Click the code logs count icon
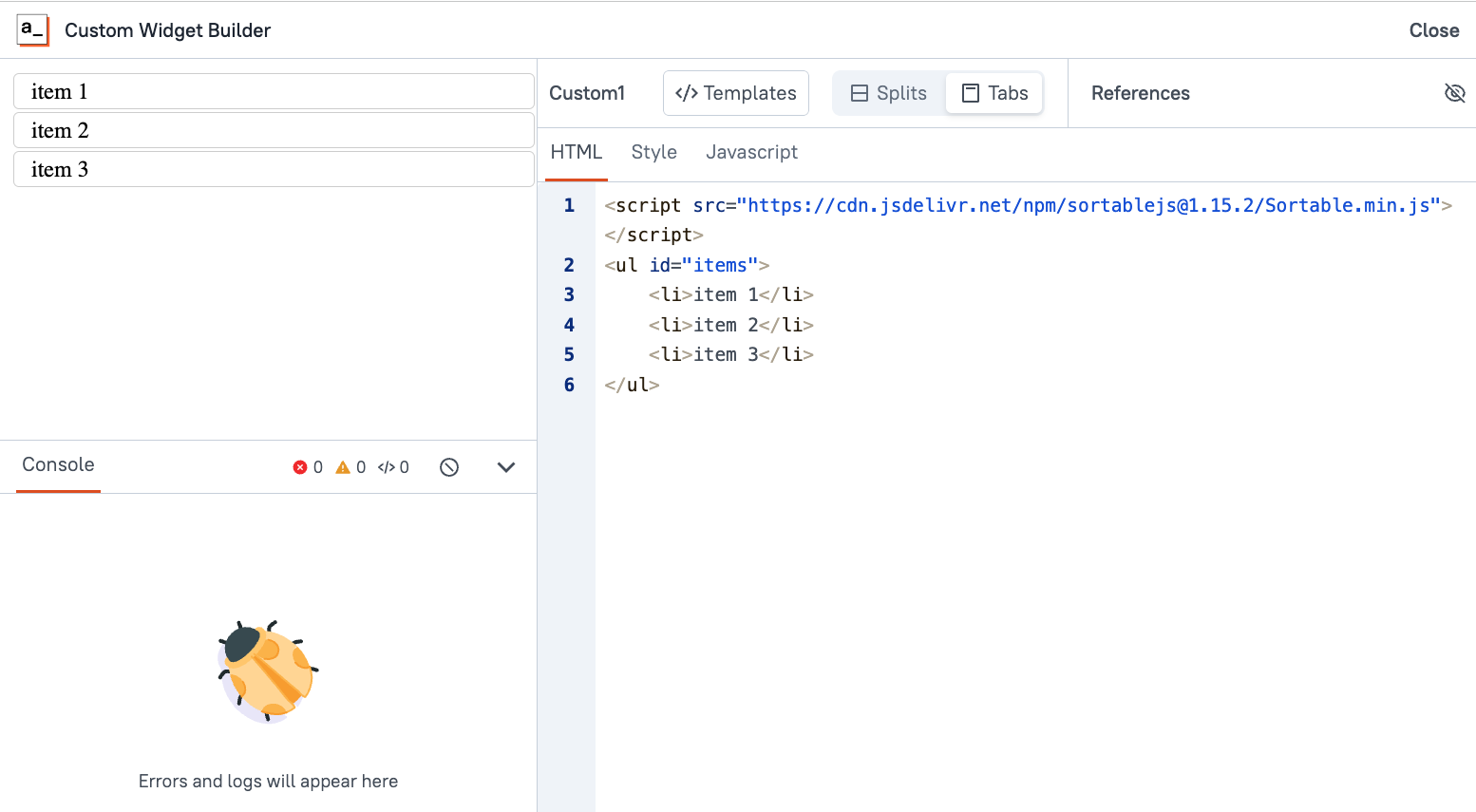The image size is (1476, 812). pyautogui.click(x=387, y=467)
